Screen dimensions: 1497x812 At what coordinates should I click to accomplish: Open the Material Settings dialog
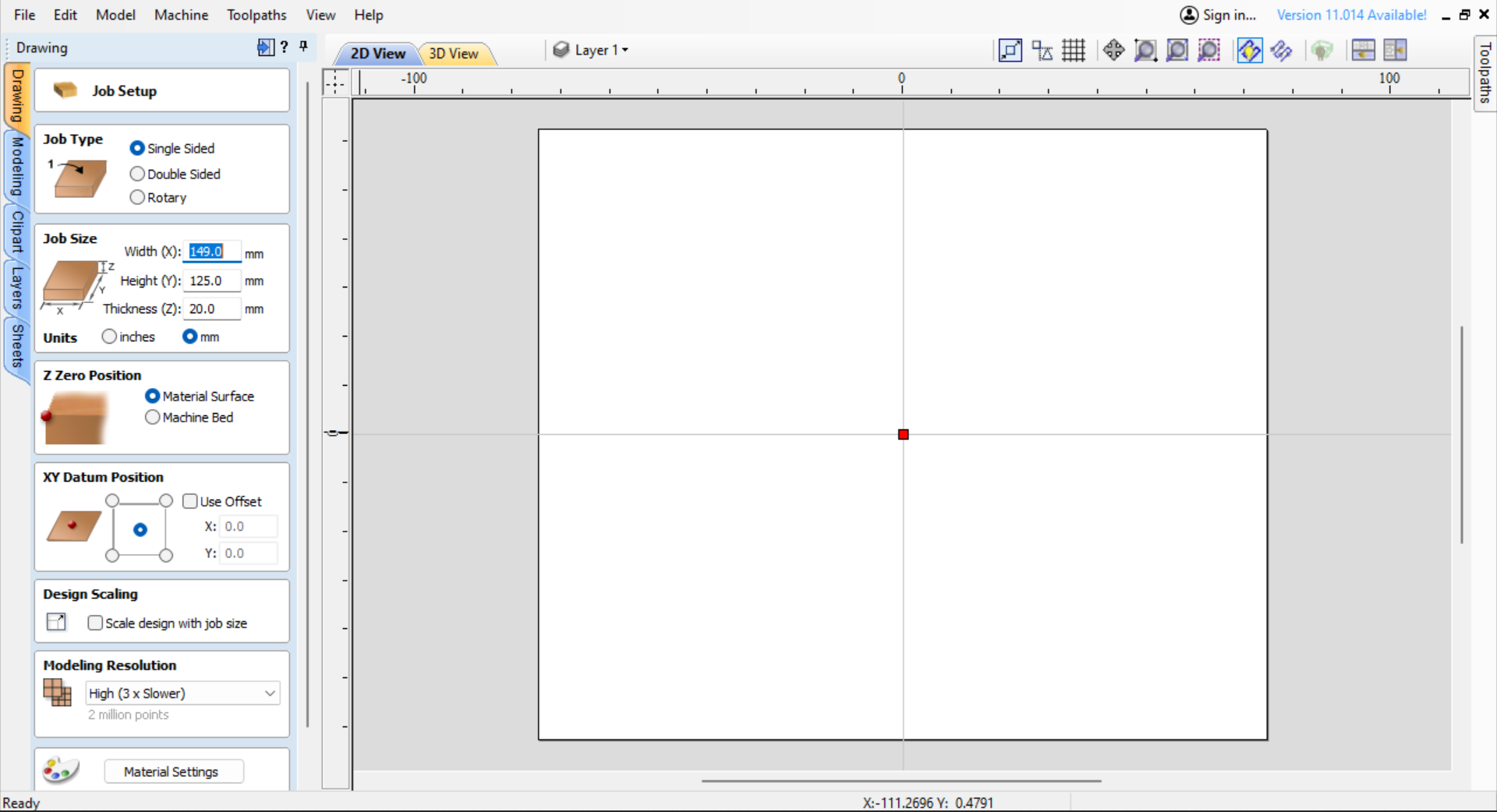174,771
